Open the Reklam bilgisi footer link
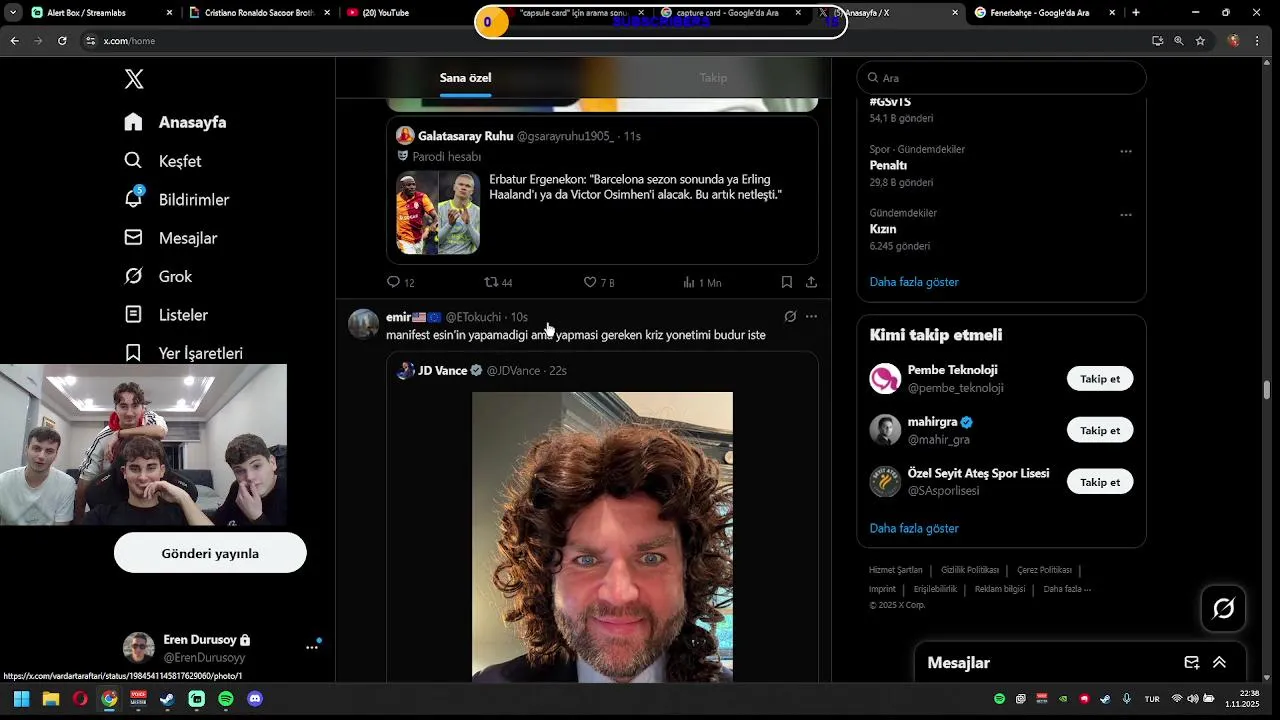 pyautogui.click(x=1000, y=589)
